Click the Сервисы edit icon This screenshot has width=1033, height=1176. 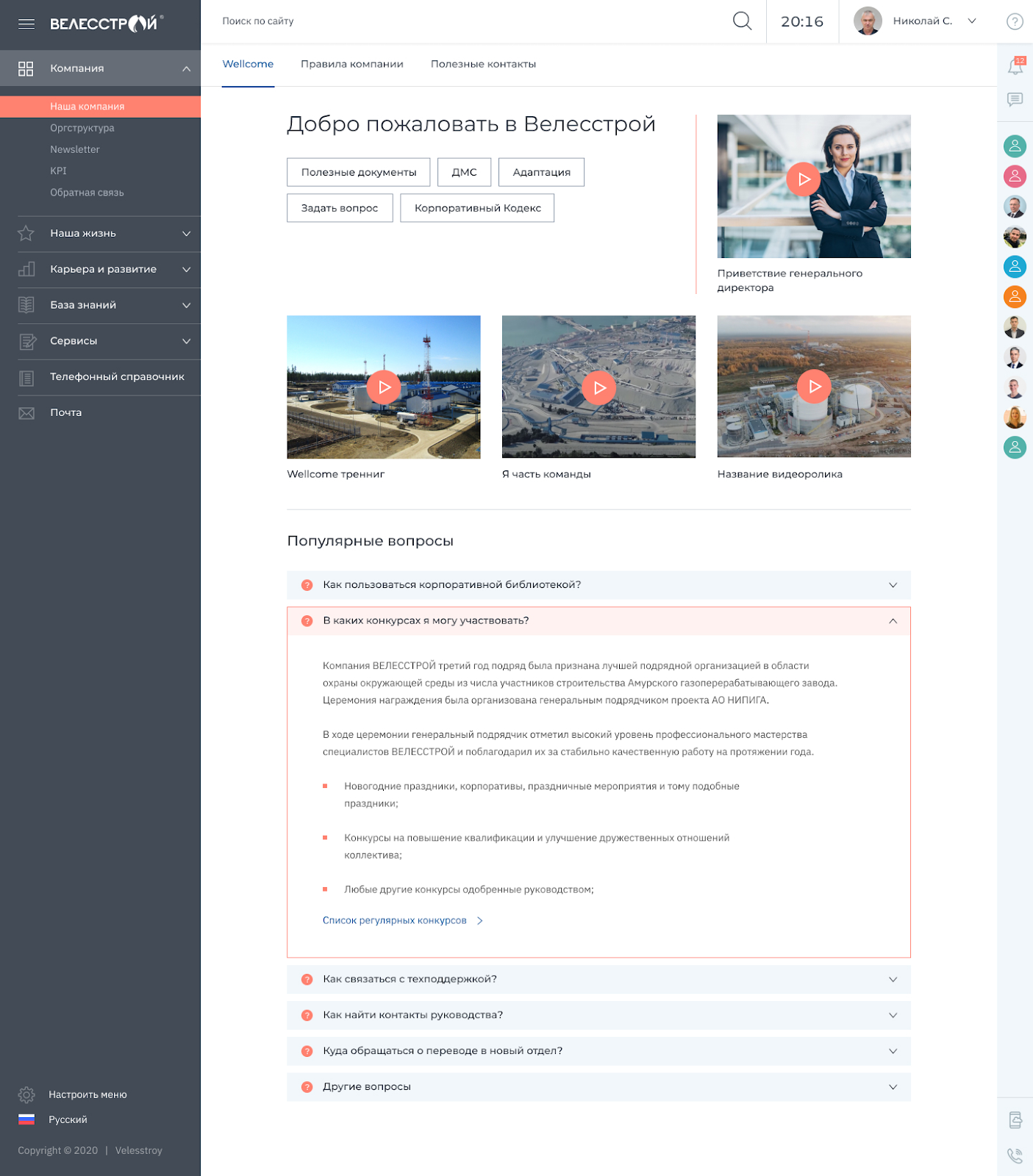point(26,341)
